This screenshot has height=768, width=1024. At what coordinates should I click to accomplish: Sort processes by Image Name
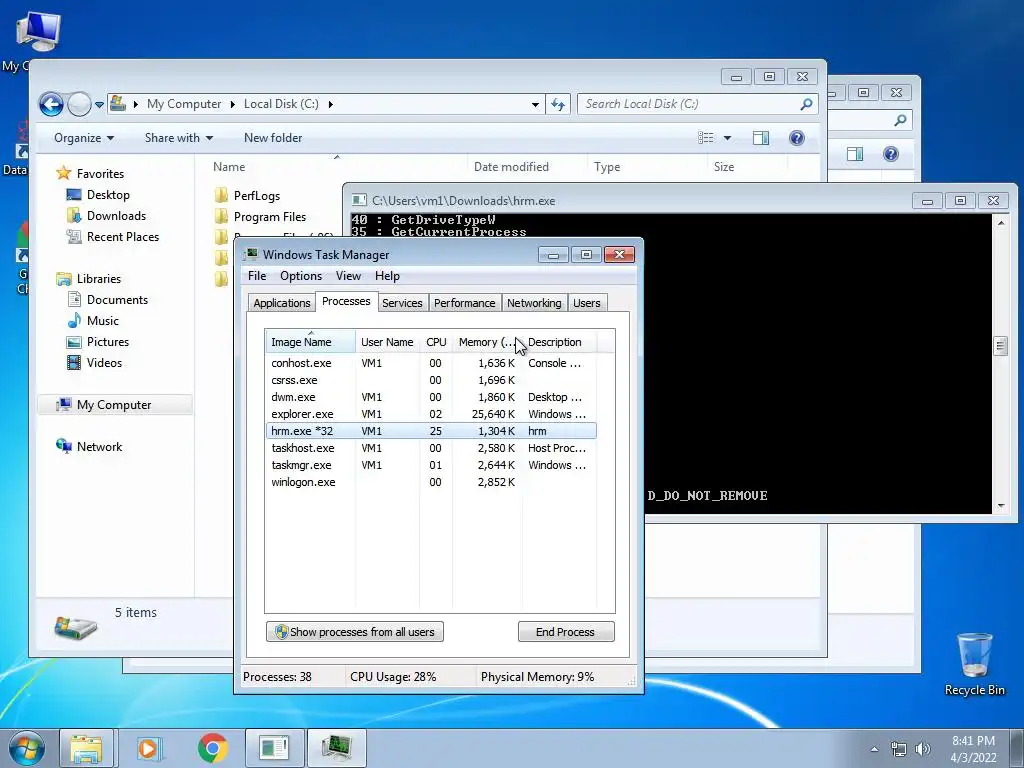coord(310,342)
